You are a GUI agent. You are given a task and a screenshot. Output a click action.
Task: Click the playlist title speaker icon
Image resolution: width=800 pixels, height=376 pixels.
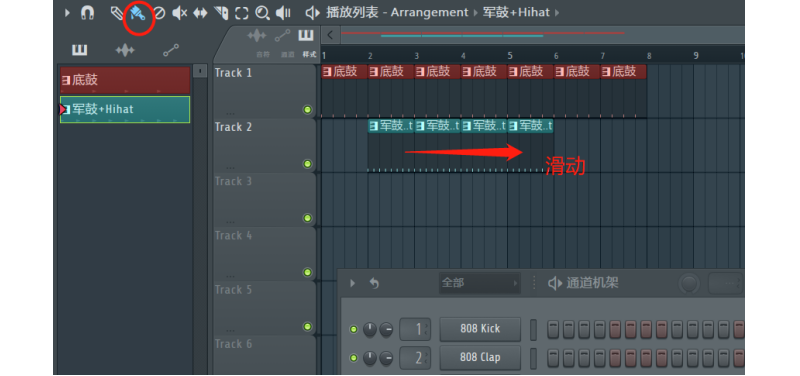[312, 13]
